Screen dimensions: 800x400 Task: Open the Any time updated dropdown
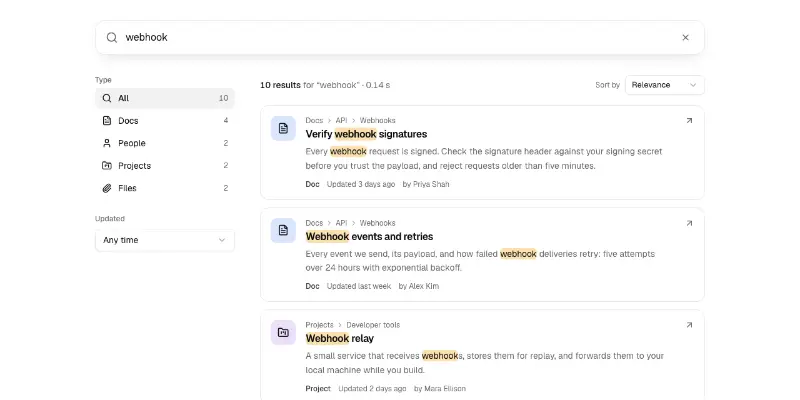tap(165, 240)
